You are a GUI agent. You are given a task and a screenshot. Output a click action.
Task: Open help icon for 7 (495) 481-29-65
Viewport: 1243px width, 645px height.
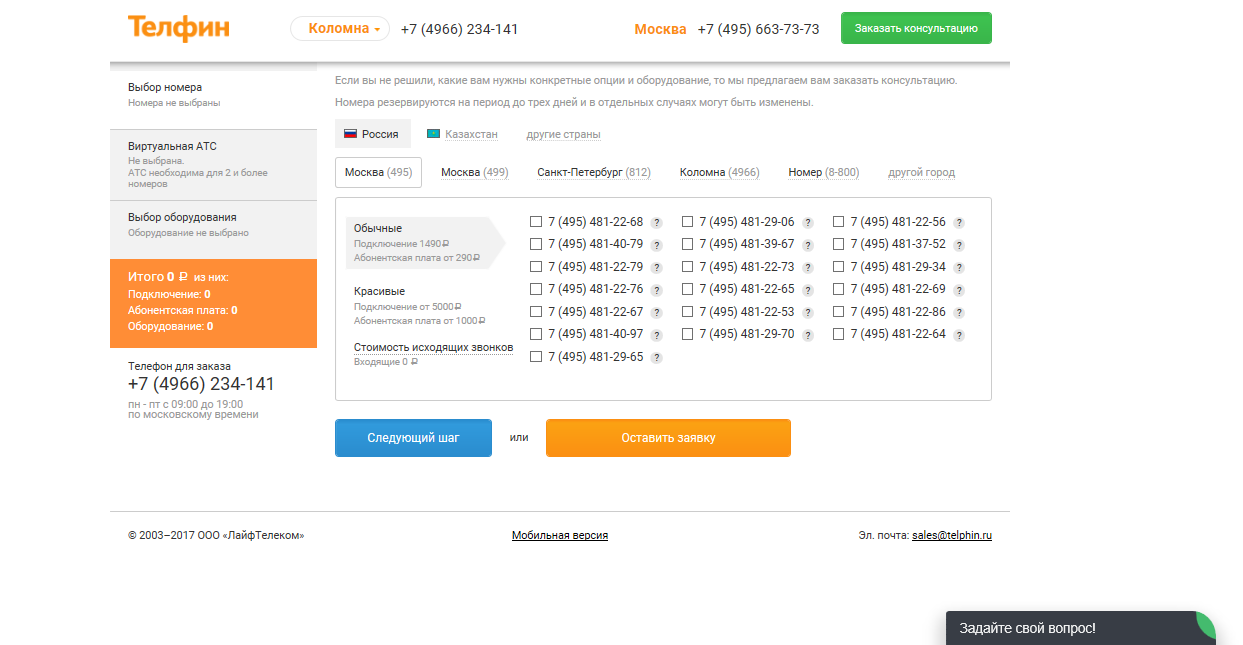coord(657,358)
